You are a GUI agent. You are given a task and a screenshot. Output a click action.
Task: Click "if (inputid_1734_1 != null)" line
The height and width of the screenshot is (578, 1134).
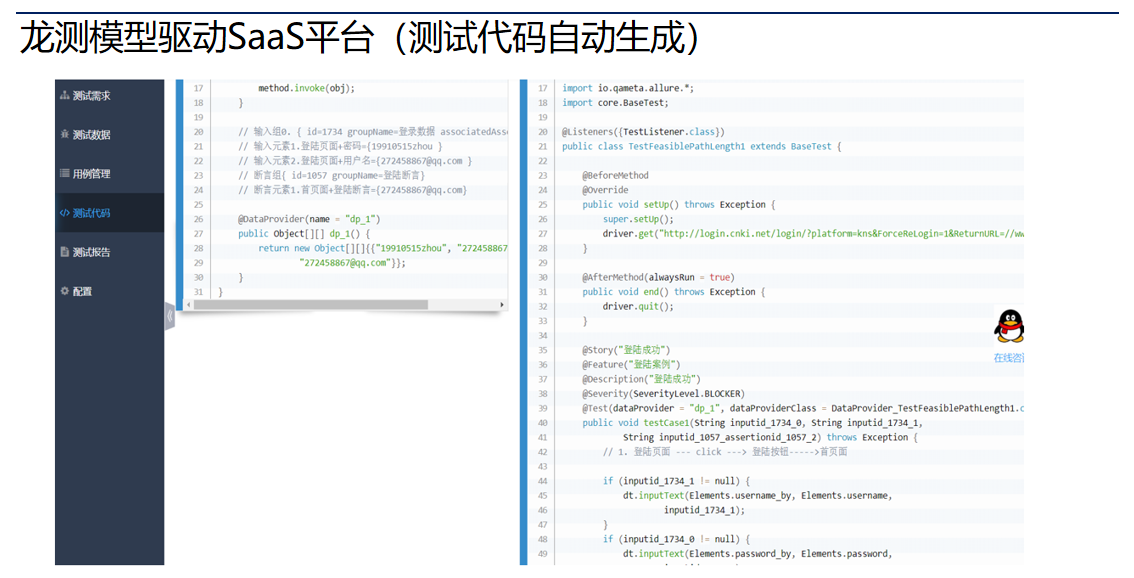676,481
